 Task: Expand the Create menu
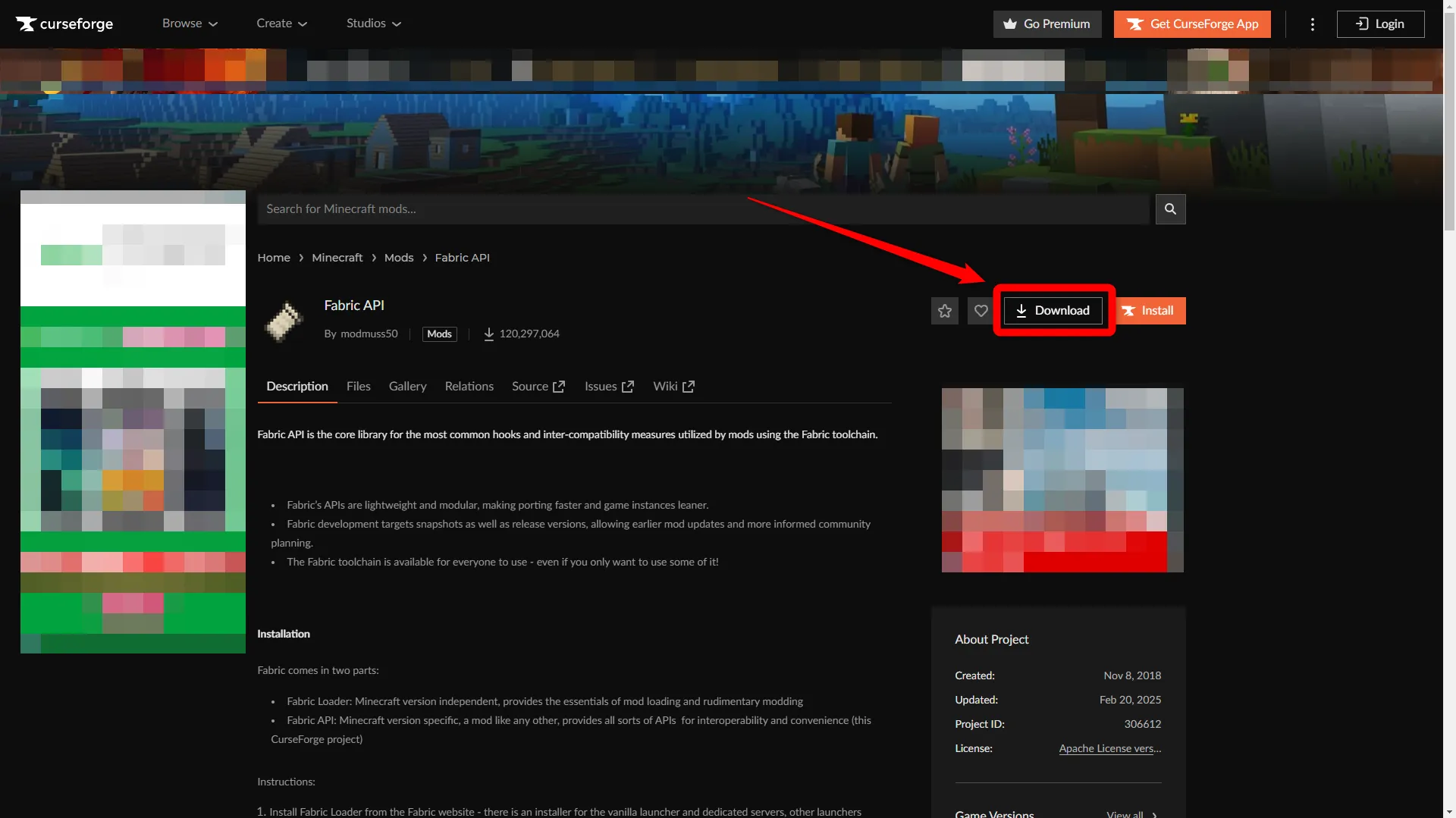coord(281,24)
